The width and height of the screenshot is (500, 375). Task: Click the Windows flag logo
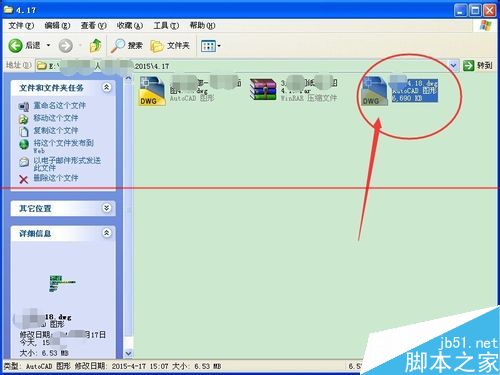pyautogui.click(x=485, y=26)
